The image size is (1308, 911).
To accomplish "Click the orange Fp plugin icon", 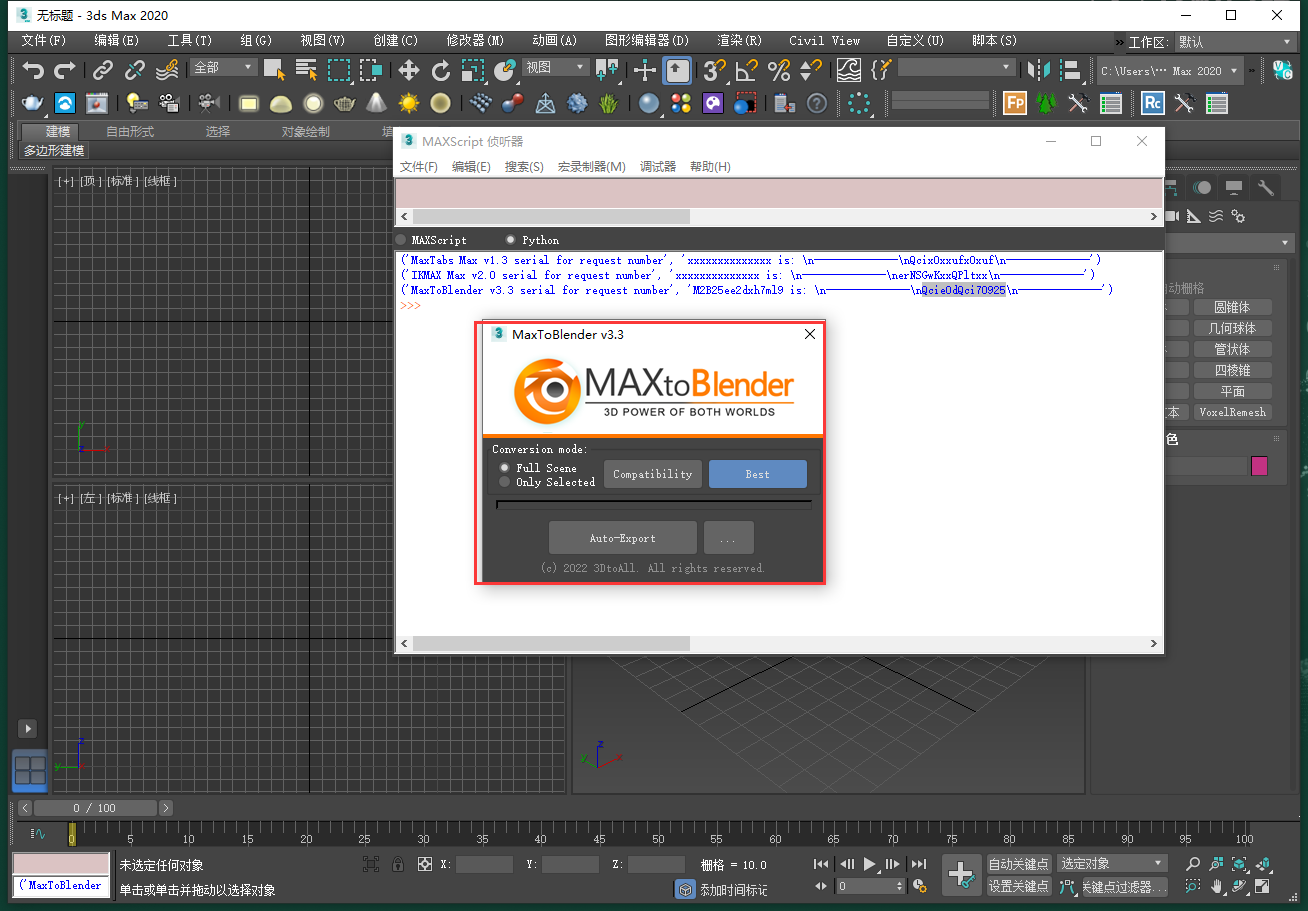I will 1015,103.
